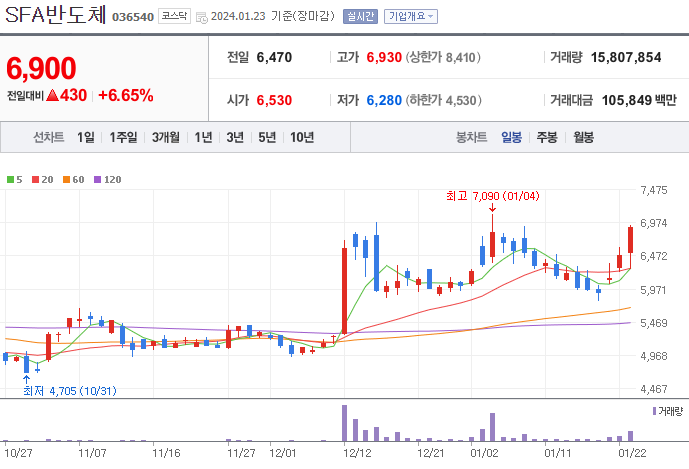Select the 3개월 line chart tab
Image resolution: width=689 pixels, height=469 pixels.
pyautogui.click(x=166, y=138)
